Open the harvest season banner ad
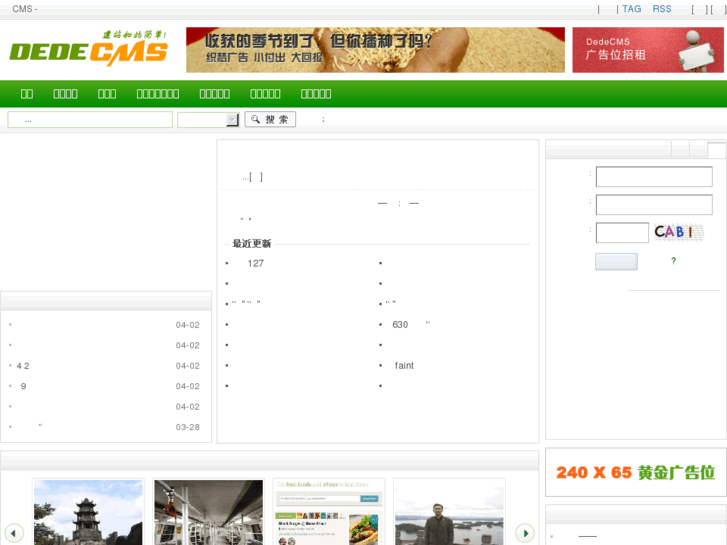727x545 pixels. (x=375, y=50)
